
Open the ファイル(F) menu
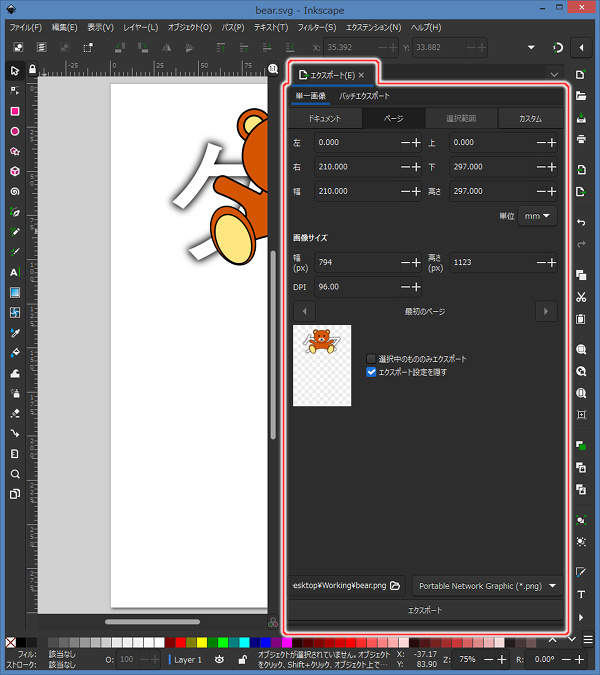pos(26,28)
